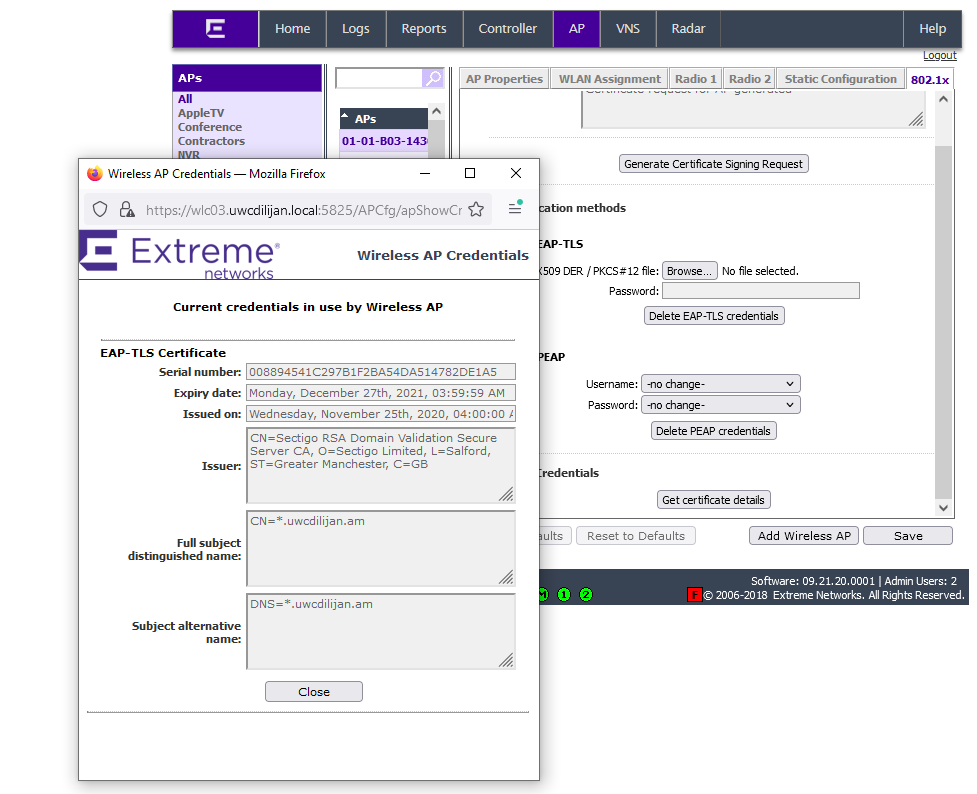Select the 802.1x tab
The width and height of the screenshot is (977, 794).
tap(930, 80)
